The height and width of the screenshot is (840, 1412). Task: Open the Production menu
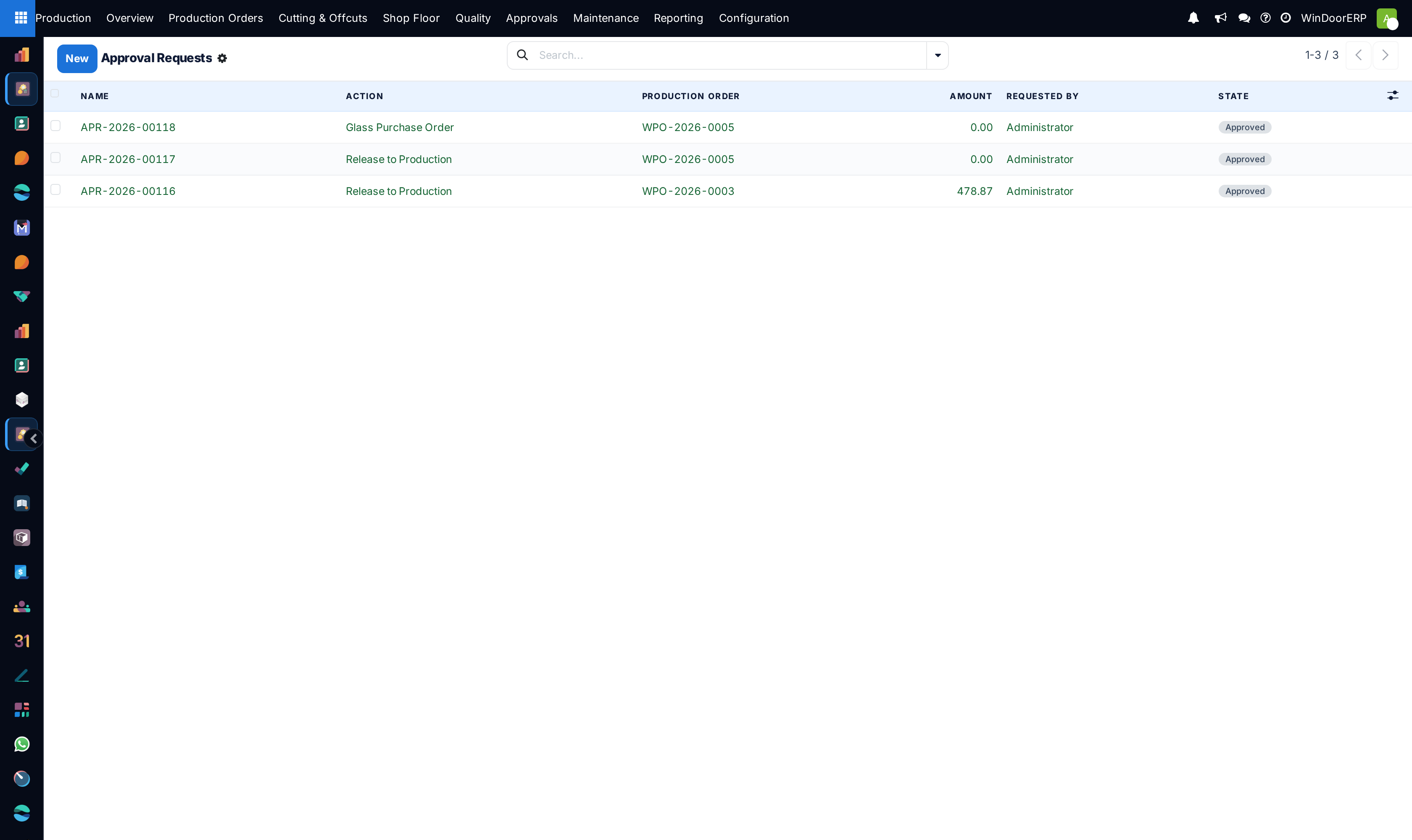[63, 18]
